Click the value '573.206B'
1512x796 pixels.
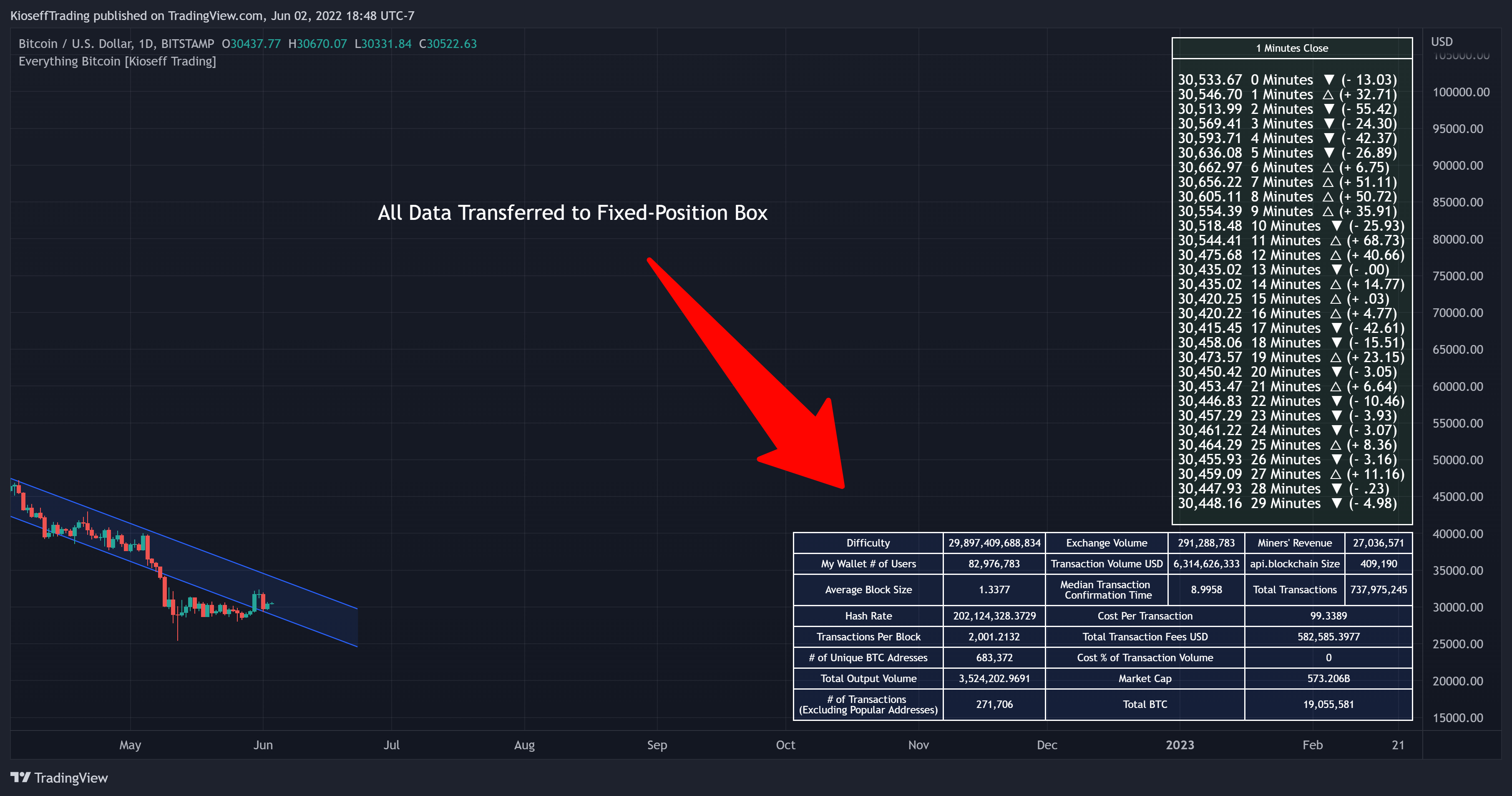[1328, 679]
